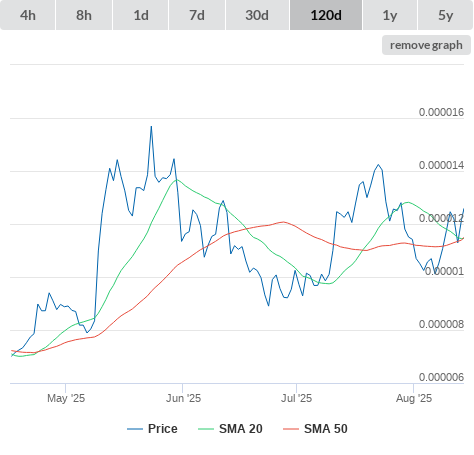Viewport: 474px width, 455px height.
Task: Click the May '25 axis label
Action: 66,398
